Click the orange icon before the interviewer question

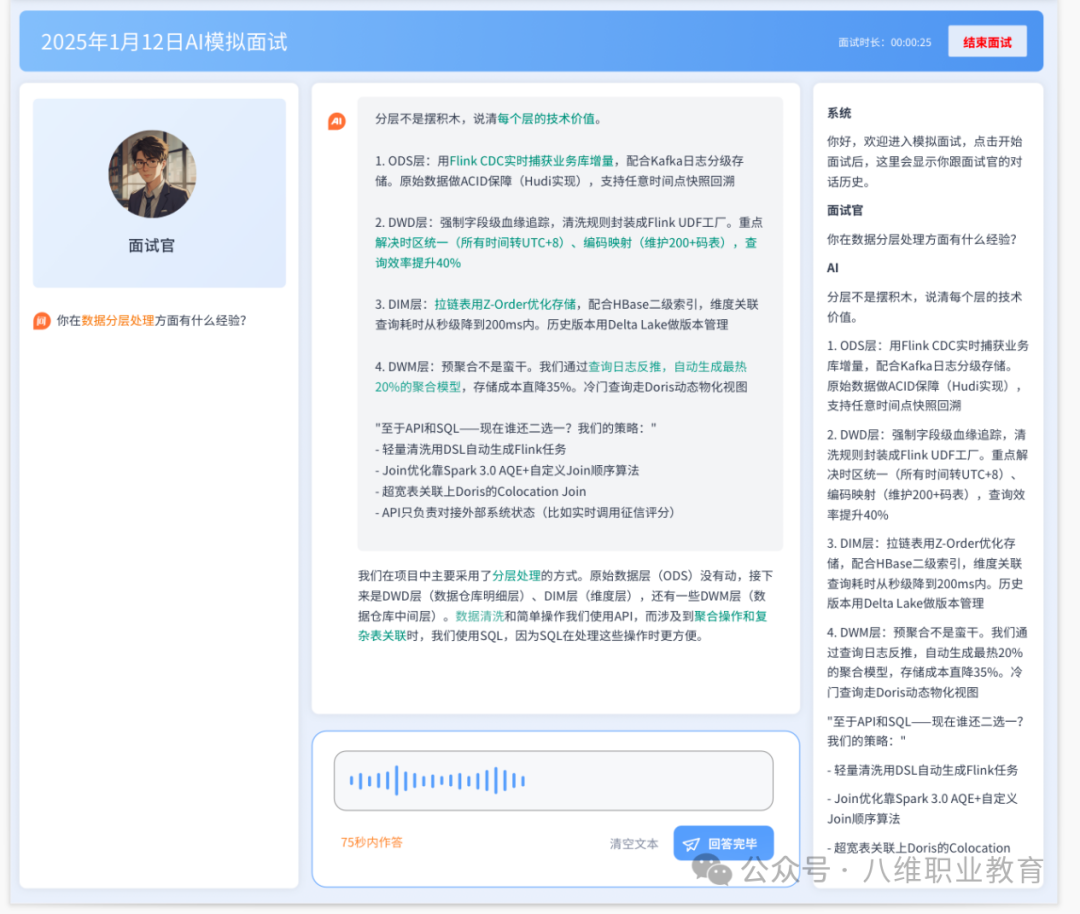(x=42, y=321)
